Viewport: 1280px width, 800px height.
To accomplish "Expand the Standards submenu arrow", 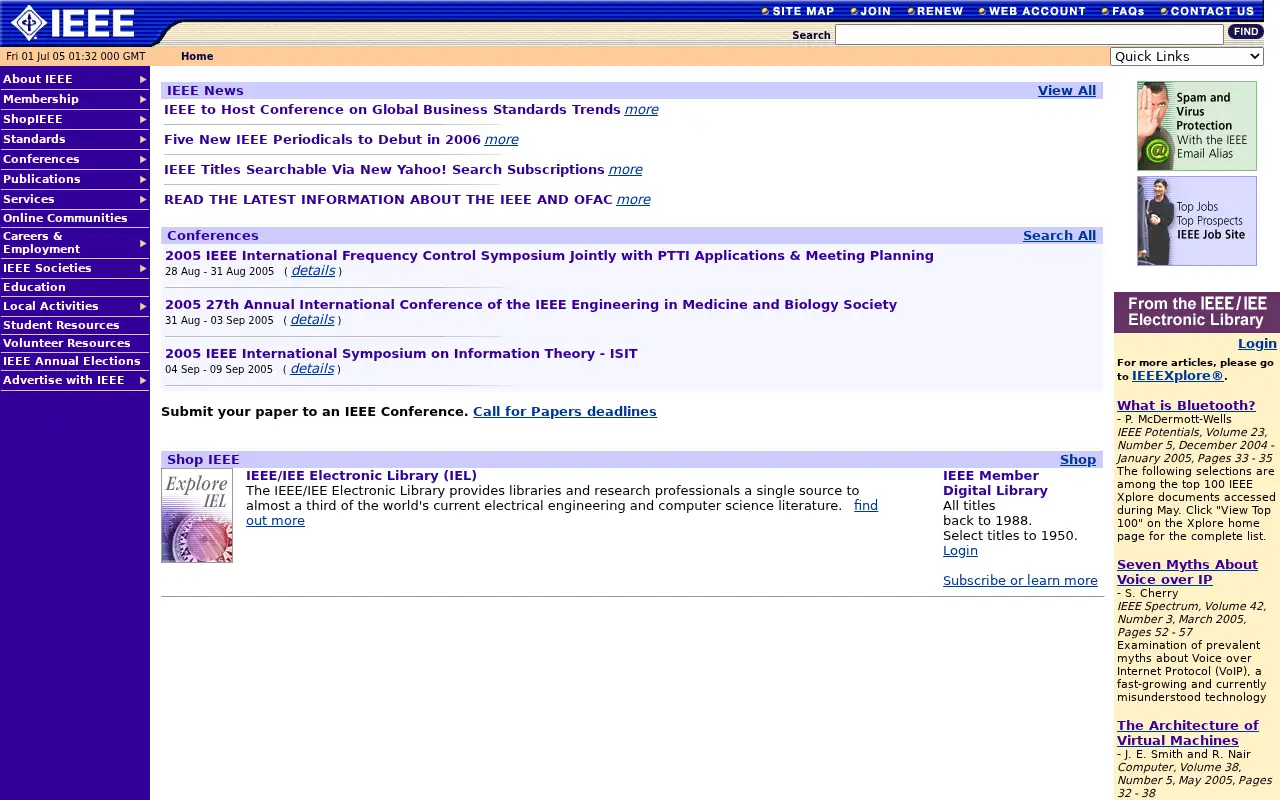I will coord(143,139).
